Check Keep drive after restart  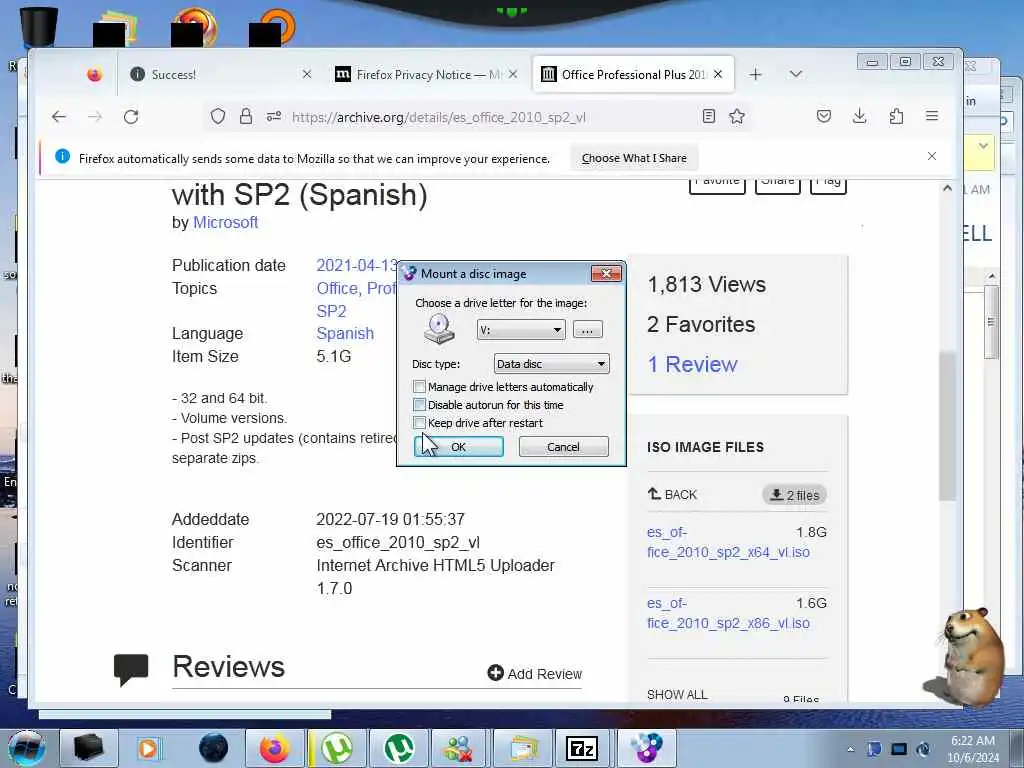(x=419, y=423)
